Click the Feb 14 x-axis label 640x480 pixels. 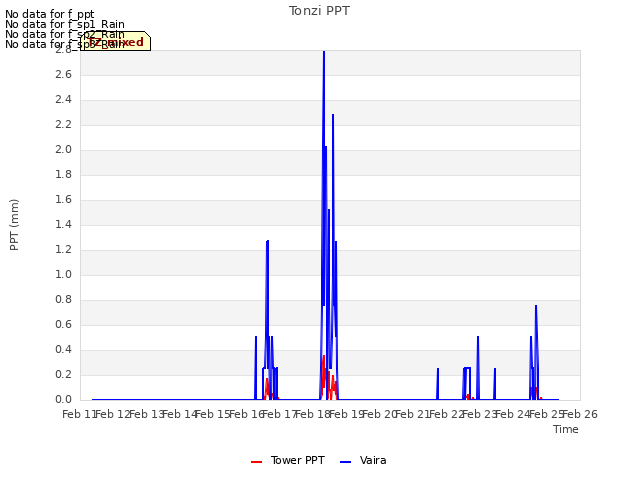click(x=179, y=415)
